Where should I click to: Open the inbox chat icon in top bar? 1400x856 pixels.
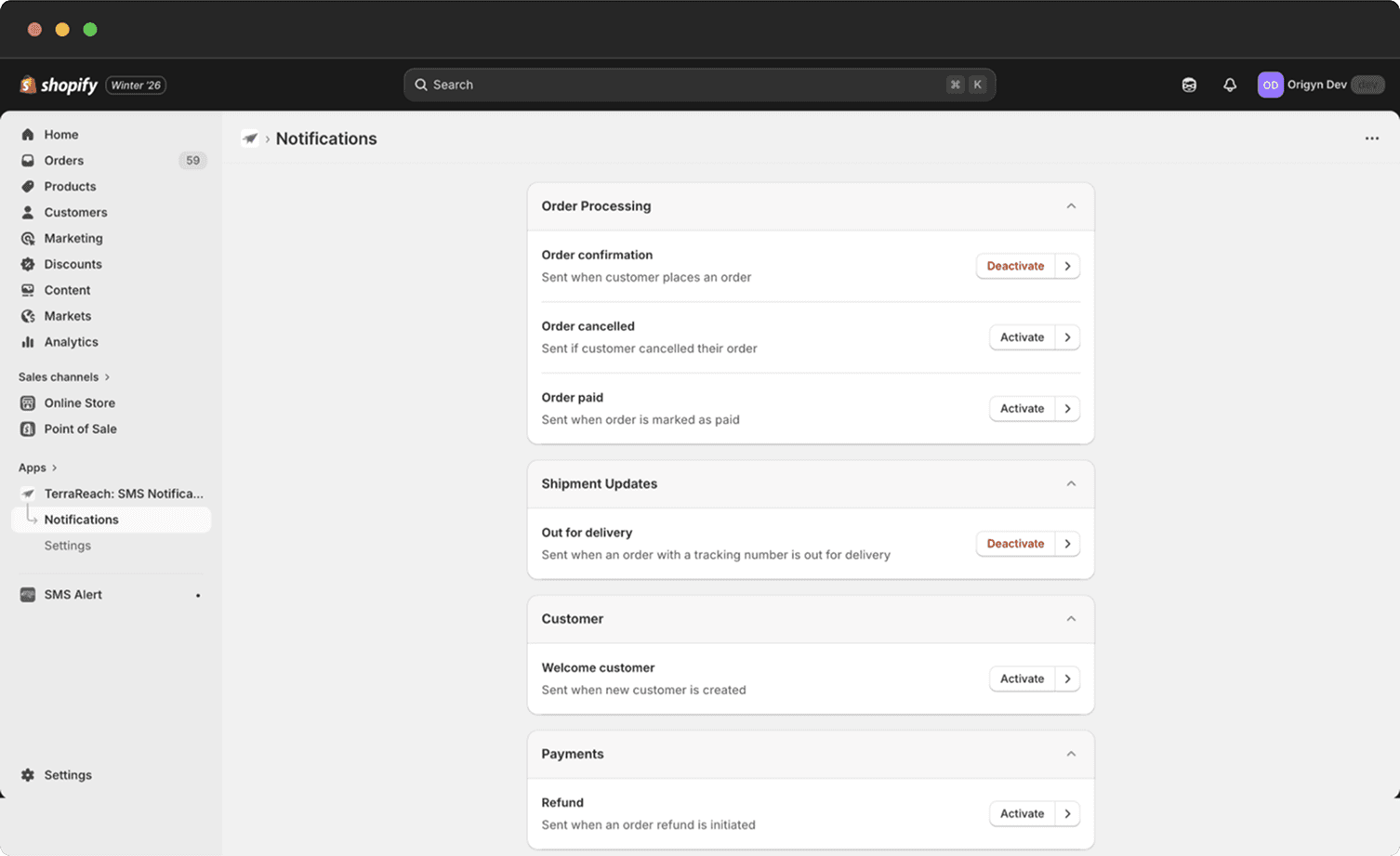(1189, 85)
